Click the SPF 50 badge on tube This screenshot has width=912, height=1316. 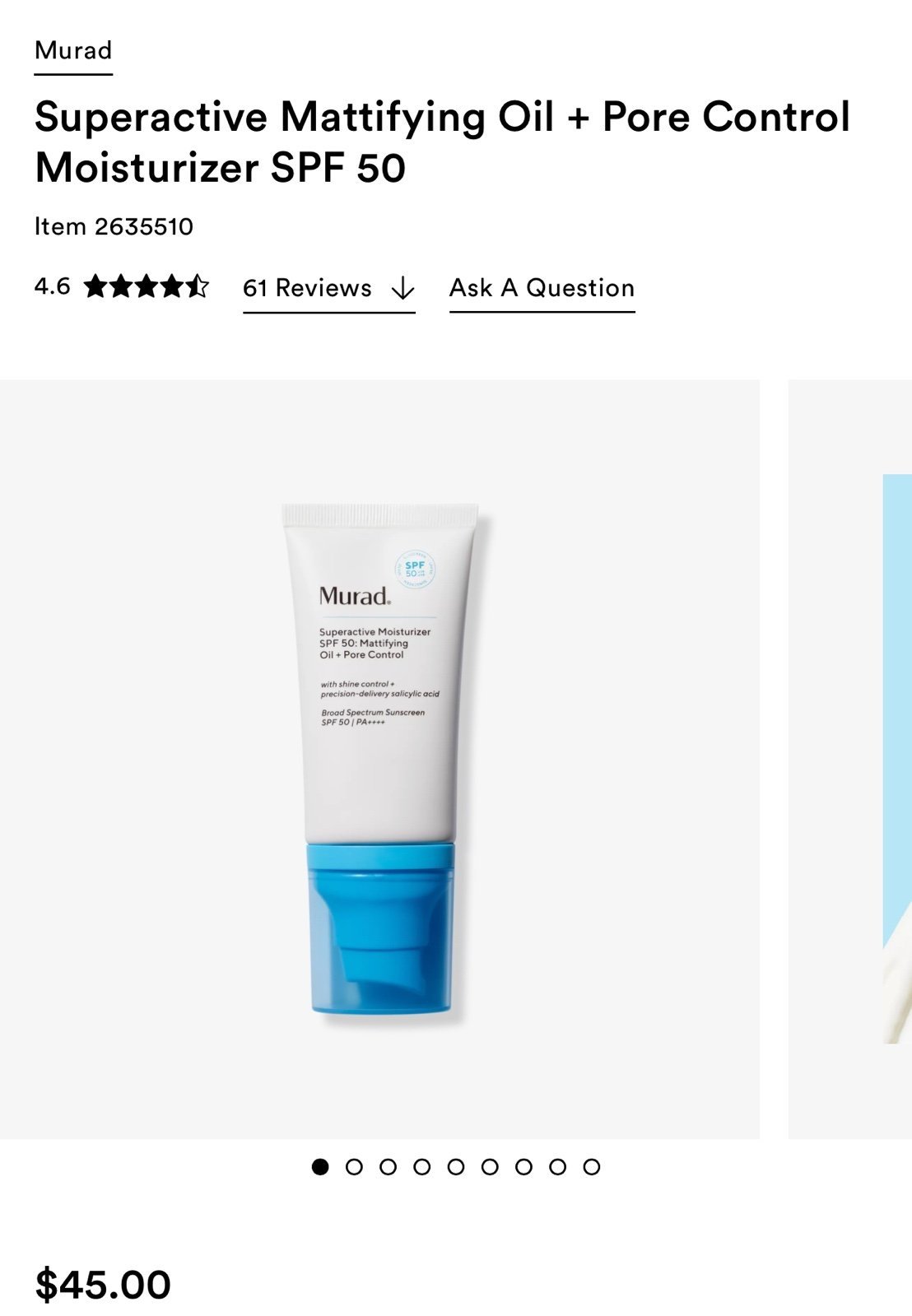point(416,569)
